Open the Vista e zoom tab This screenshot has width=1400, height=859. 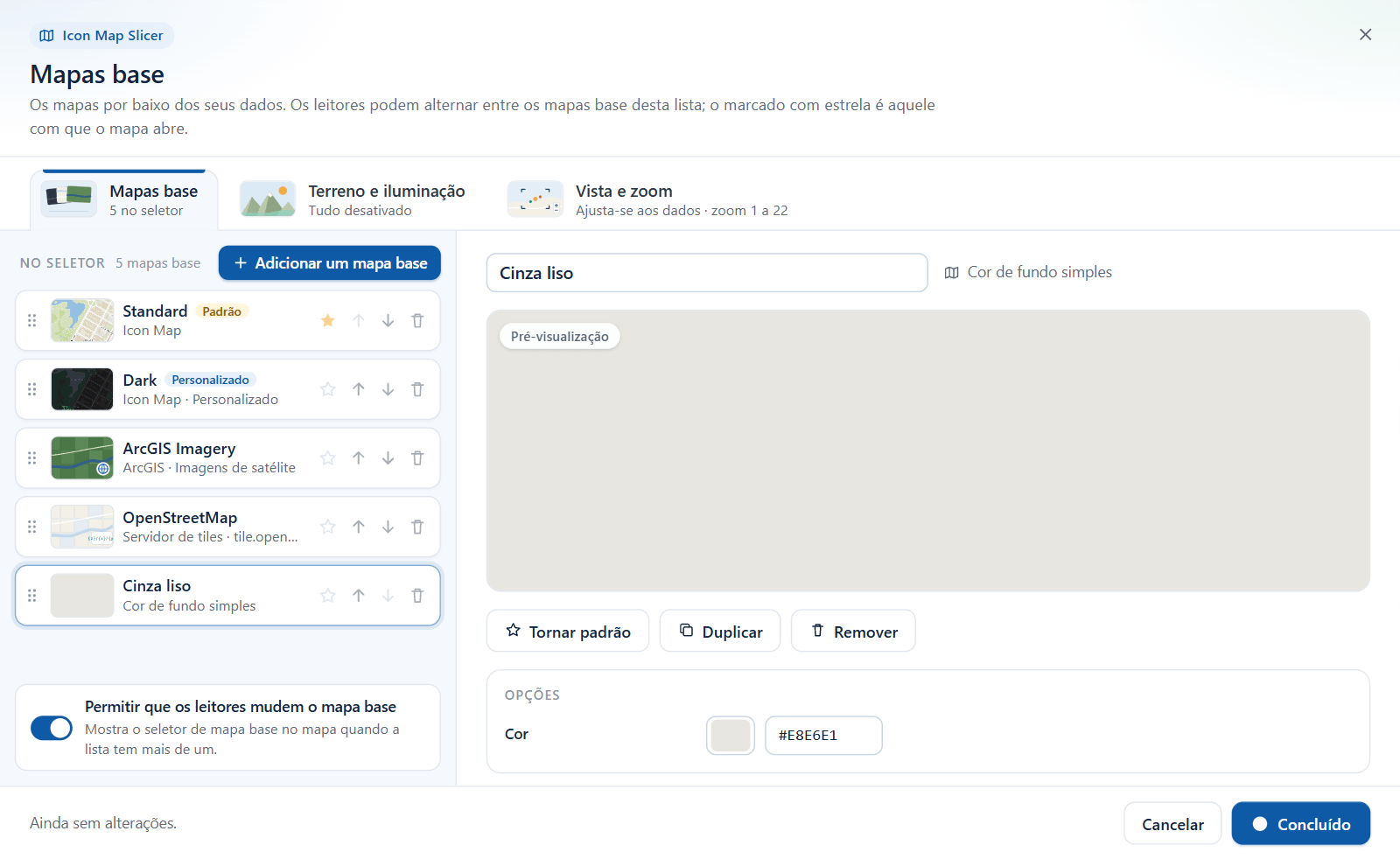[648, 199]
